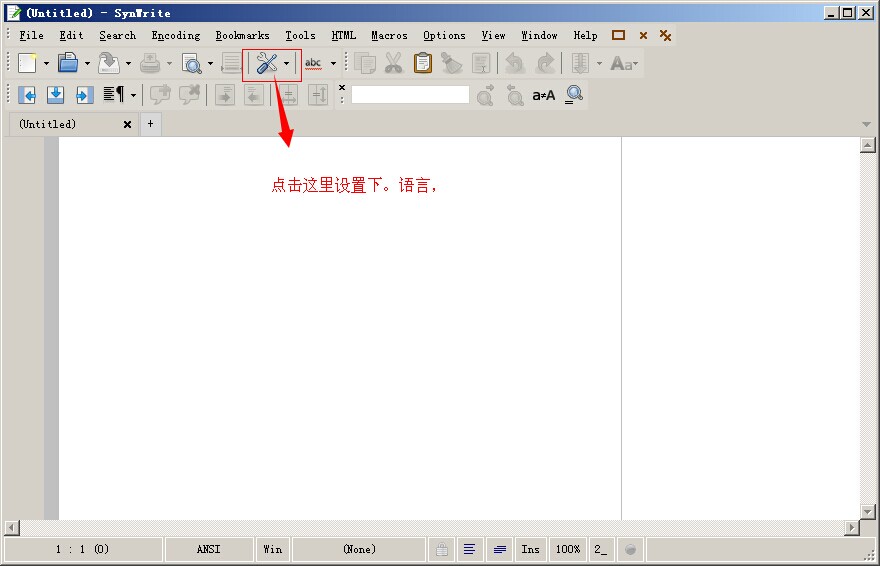Toggle second word-wrap lines icon in status bar
Screen dimensions: 880x566
point(499,549)
